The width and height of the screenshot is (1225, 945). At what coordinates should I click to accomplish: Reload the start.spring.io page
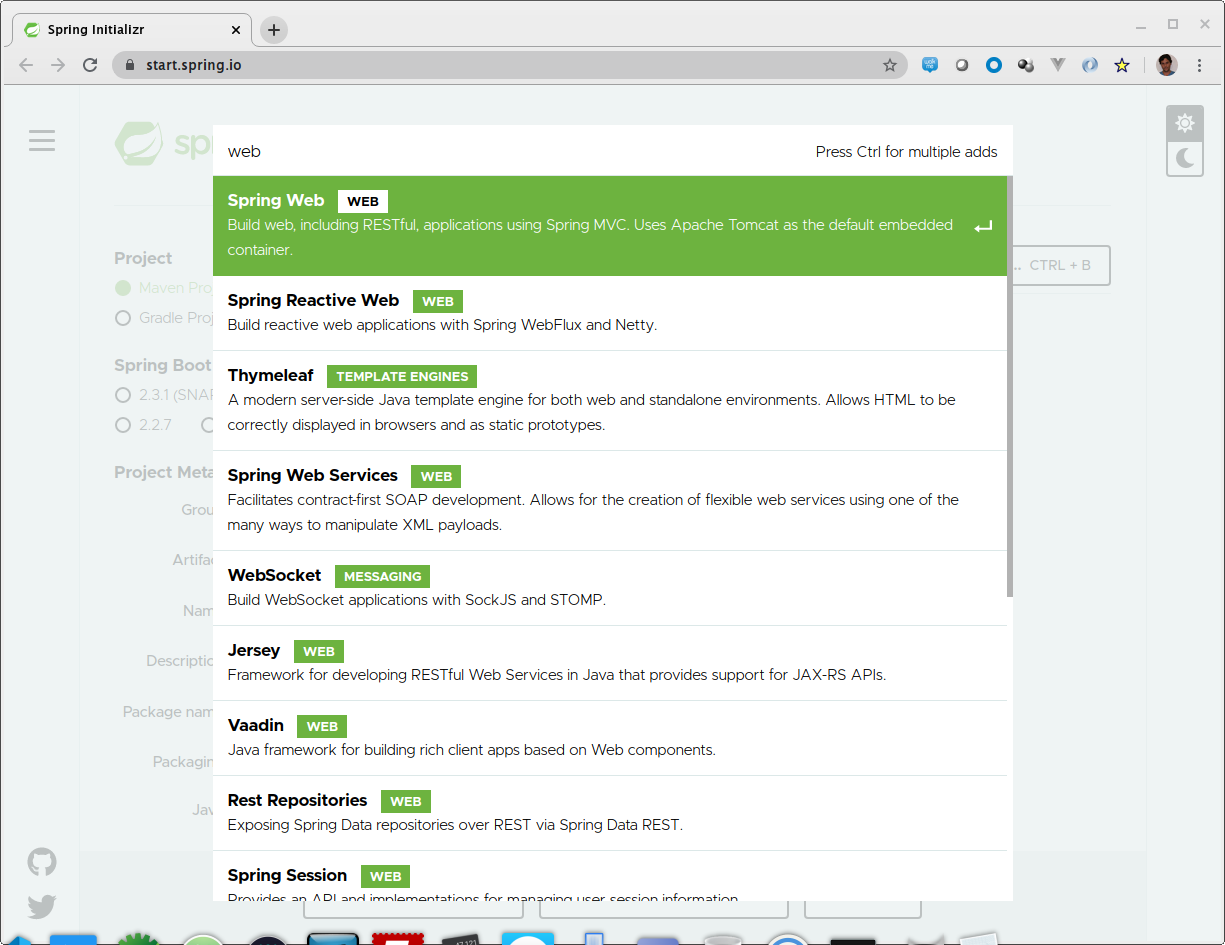[90, 65]
